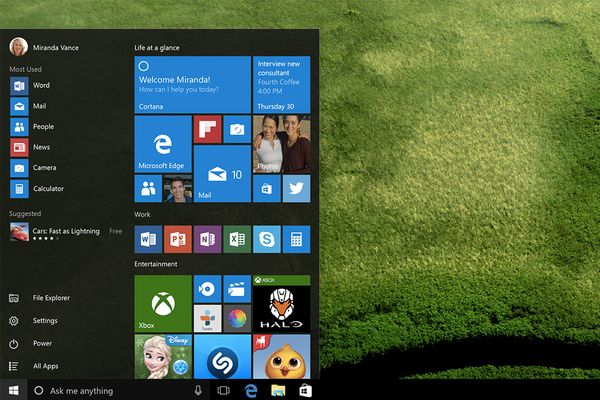Select Calculator in Most Used list
This screenshot has width=600, height=400.
(x=47, y=188)
